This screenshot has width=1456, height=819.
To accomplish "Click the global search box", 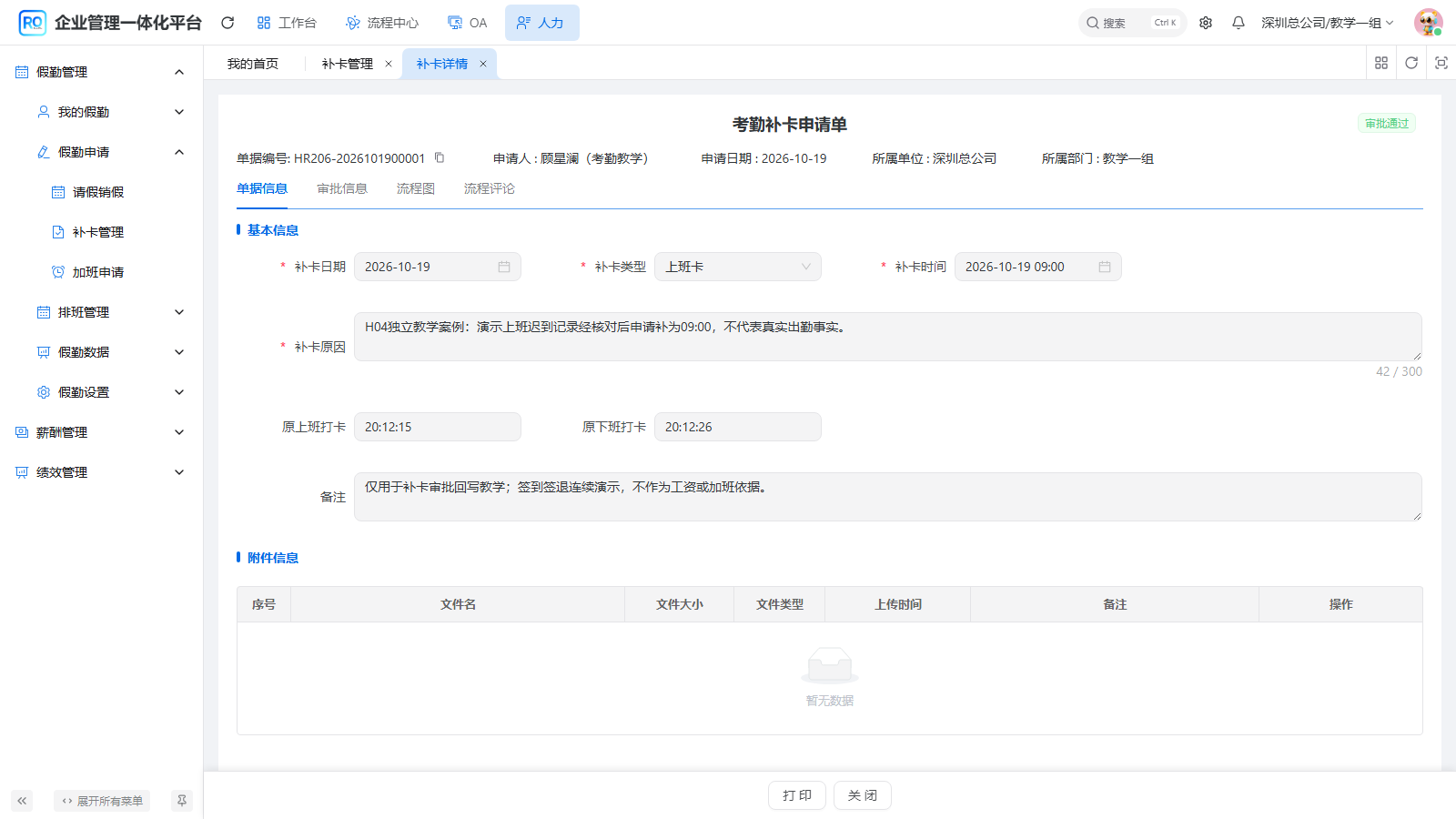I will (1133, 23).
